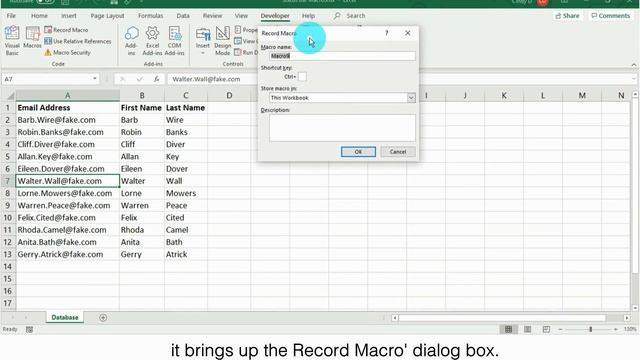The width and height of the screenshot is (640, 360).
Task: Click the Insert Function fx icon
Action: point(156,79)
